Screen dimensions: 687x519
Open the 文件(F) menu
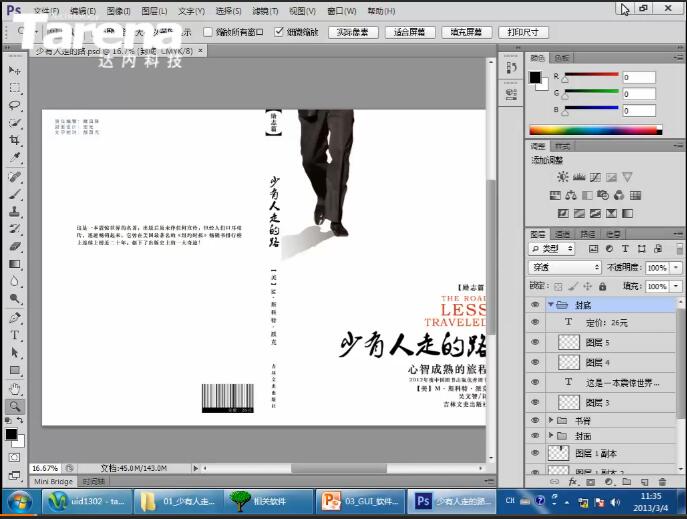click(46, 11)
